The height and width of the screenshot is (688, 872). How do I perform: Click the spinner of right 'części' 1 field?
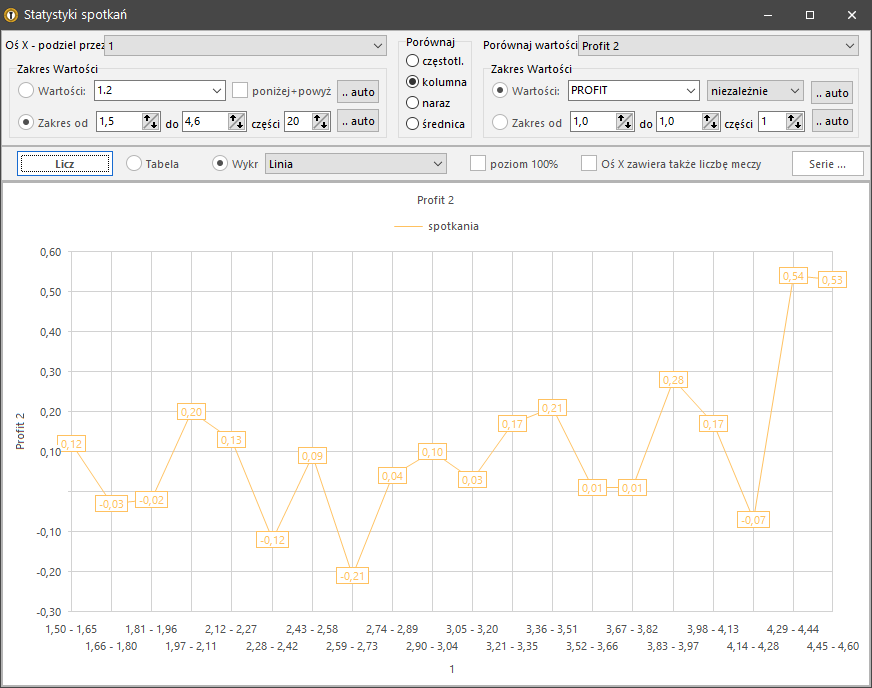[794, 121]
